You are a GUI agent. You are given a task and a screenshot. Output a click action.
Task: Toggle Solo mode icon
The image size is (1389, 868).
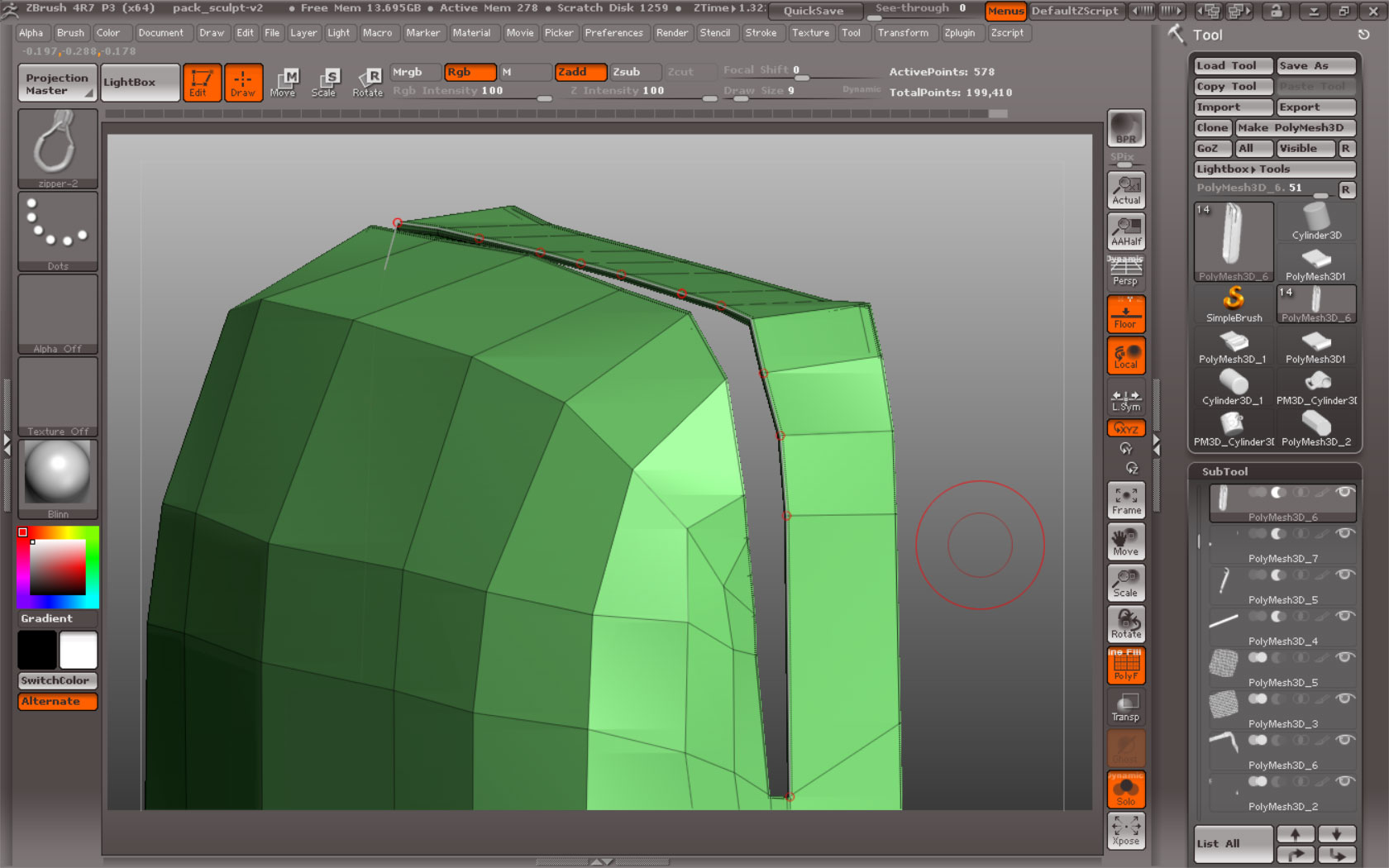coord(1125,790)
